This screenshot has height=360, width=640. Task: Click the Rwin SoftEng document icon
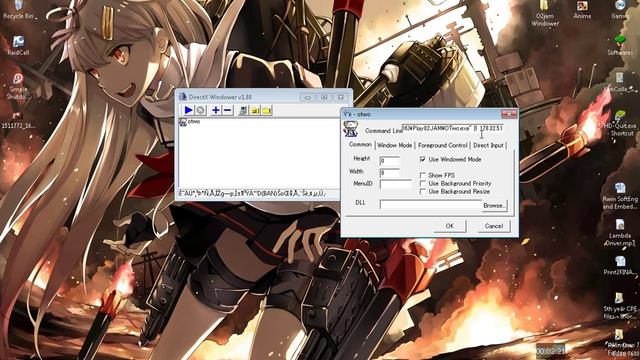tap(620, 196)
